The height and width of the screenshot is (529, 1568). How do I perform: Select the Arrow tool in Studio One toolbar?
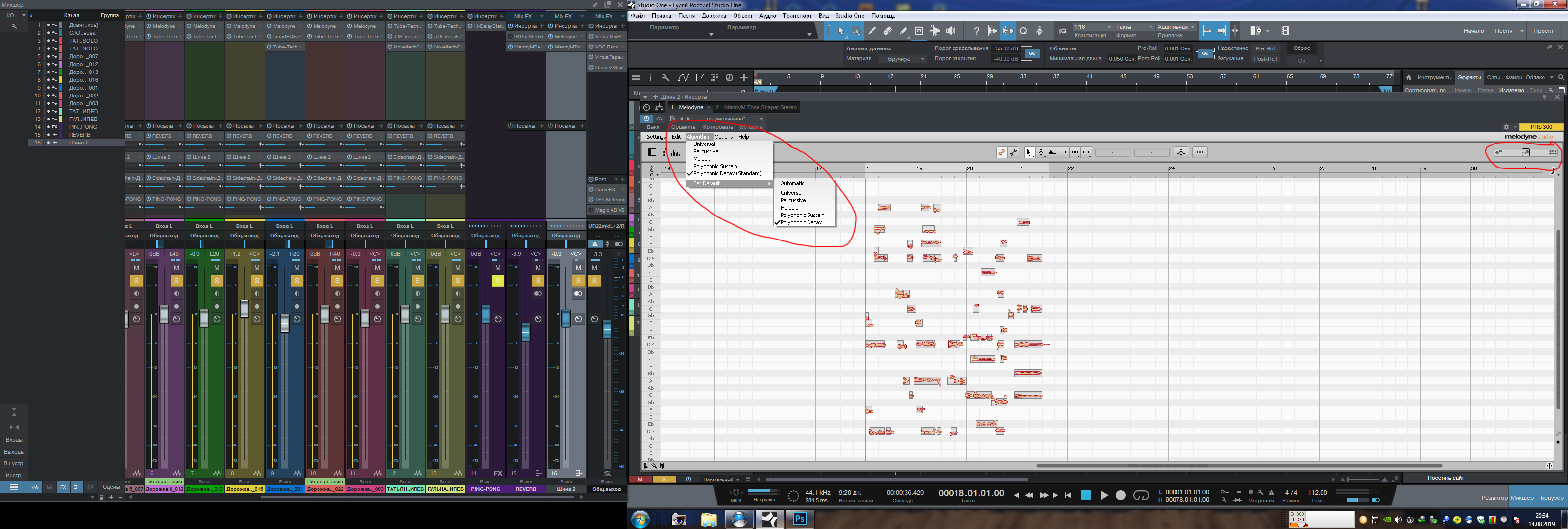[x=841, y=31]
